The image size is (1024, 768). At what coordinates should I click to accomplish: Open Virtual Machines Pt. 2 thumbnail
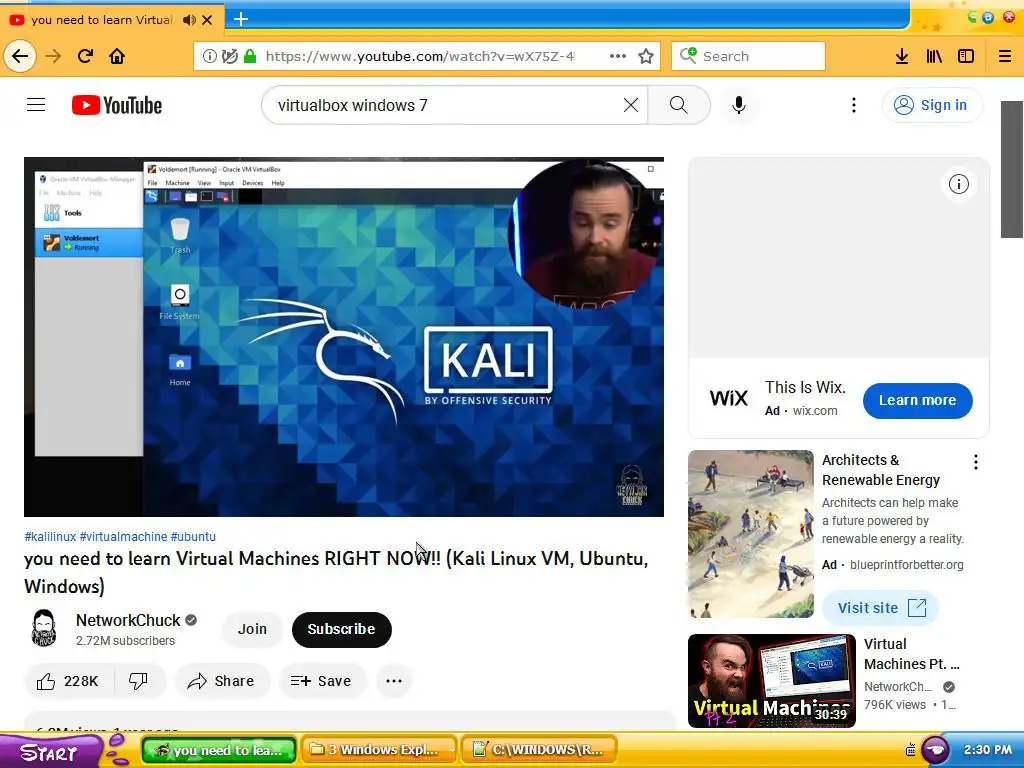coord(772,680)
